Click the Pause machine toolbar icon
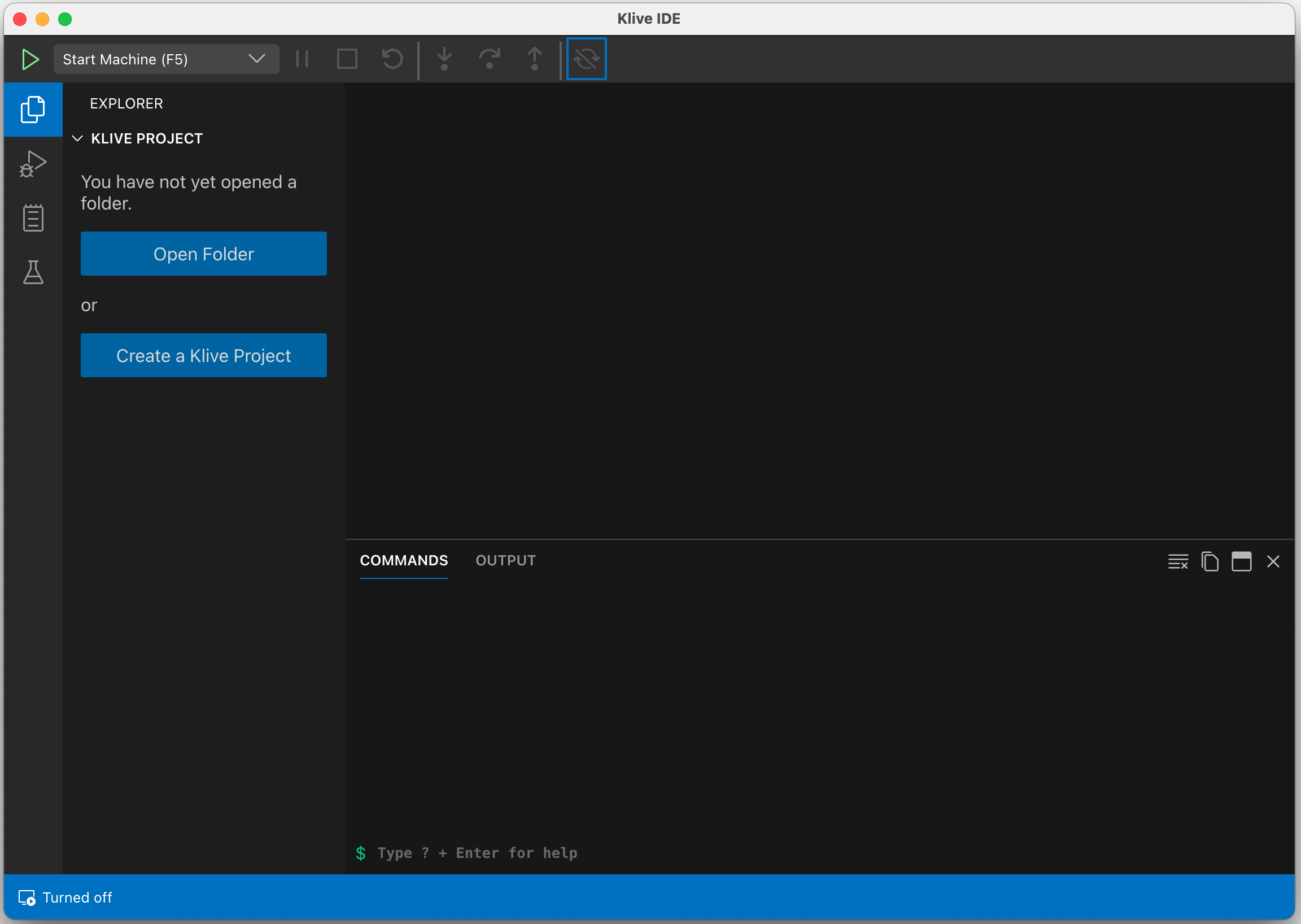Image resolution: width=1301 pixels, height=924 pixels. 302,59
